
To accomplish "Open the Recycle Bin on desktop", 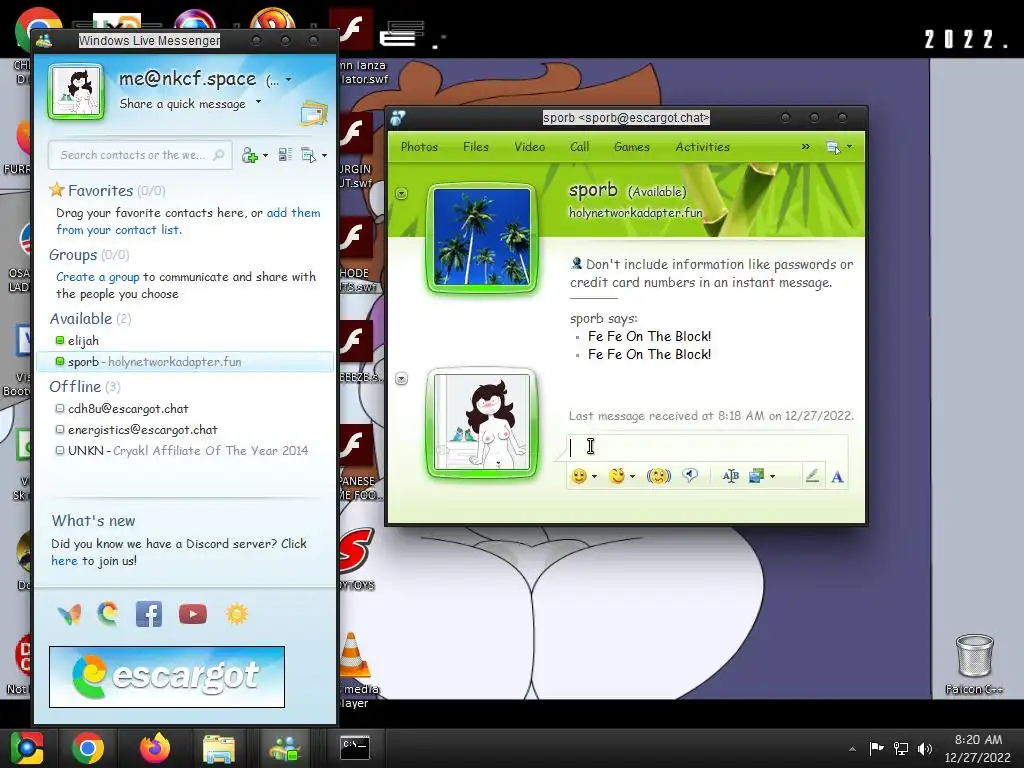I will (974, 664).
